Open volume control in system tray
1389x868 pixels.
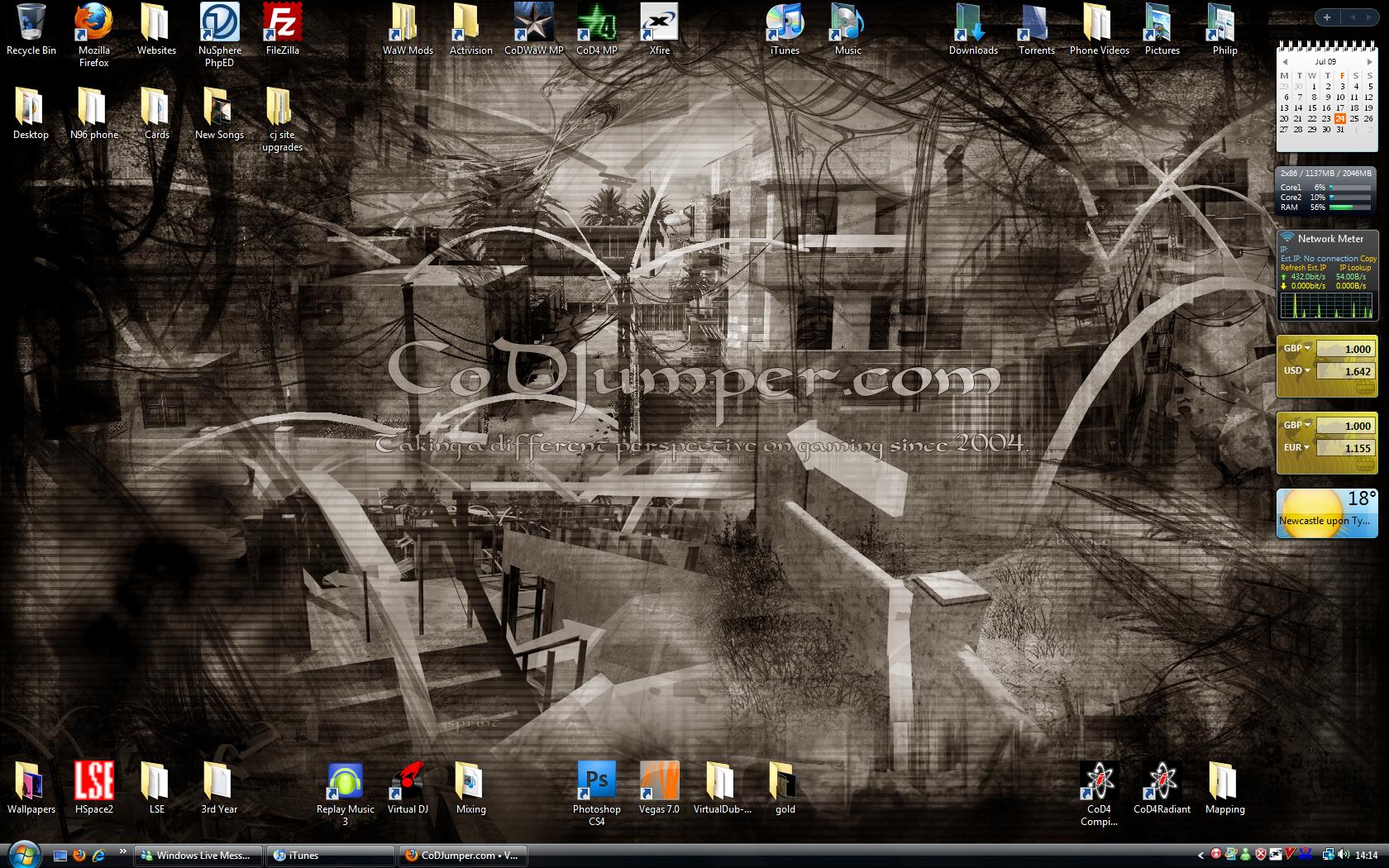tap(1344, 855)
